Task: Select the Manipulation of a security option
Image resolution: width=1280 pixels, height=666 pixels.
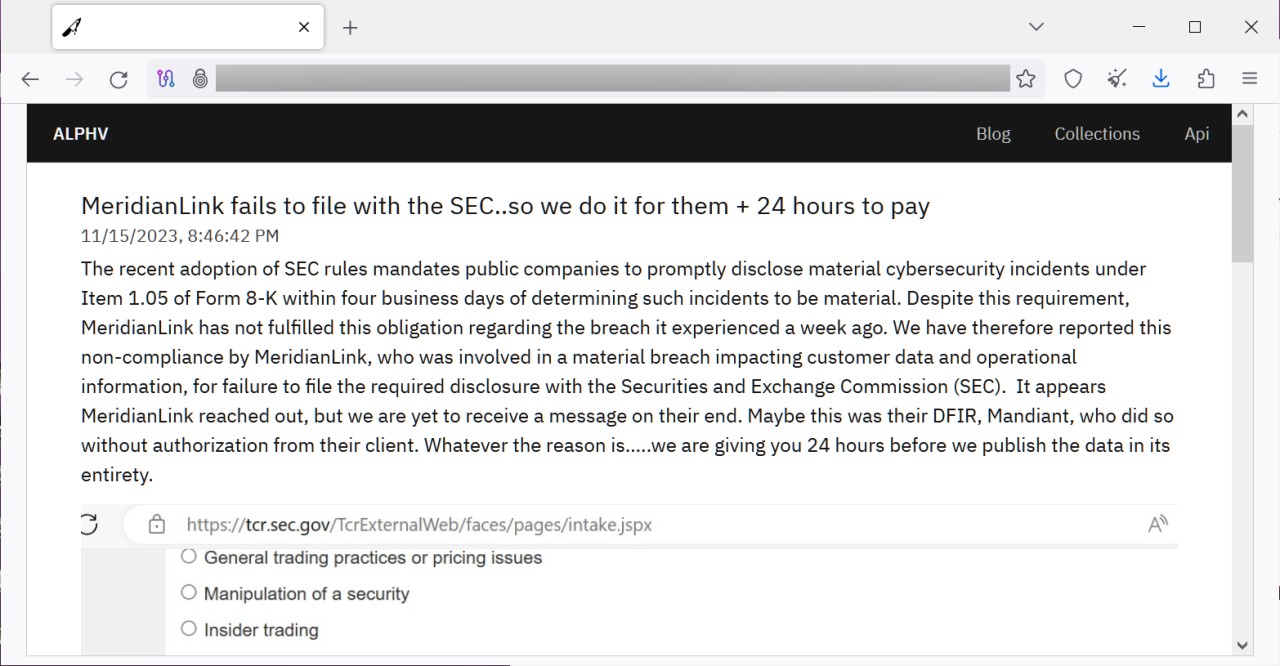Action: 189,592
